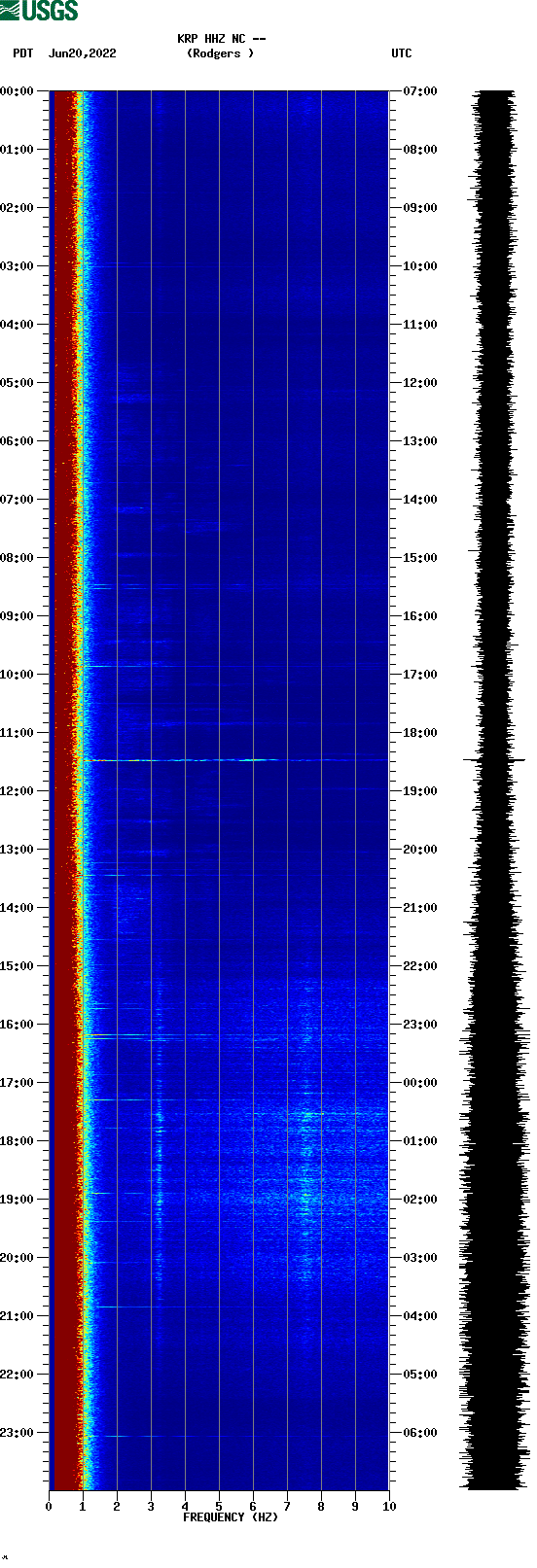Click the seismogram waveform trace on the right
The image size is (537, 1568).
494,790
